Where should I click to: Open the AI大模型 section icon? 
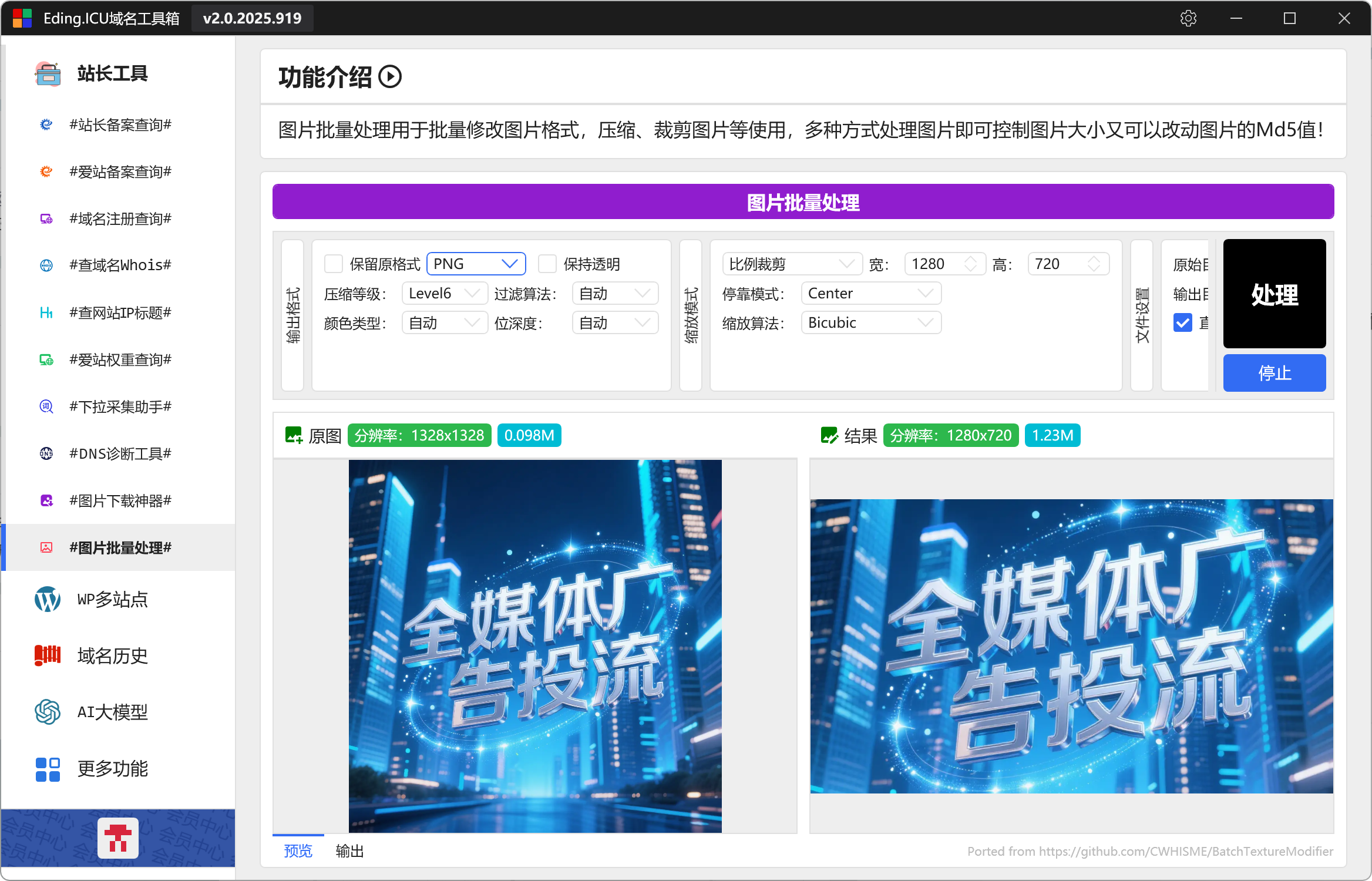(48, 712)
